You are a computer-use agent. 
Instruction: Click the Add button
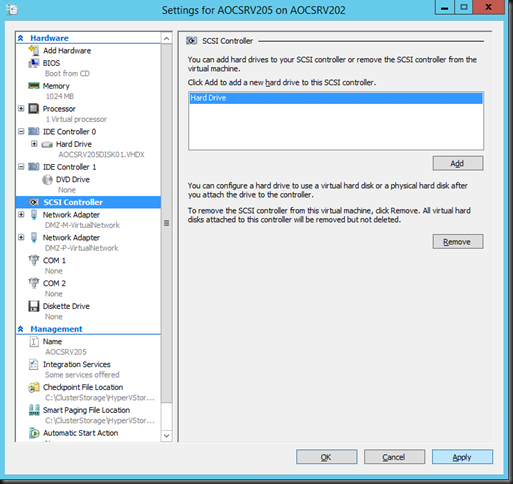pyautogui.click(x=458, y=163)
